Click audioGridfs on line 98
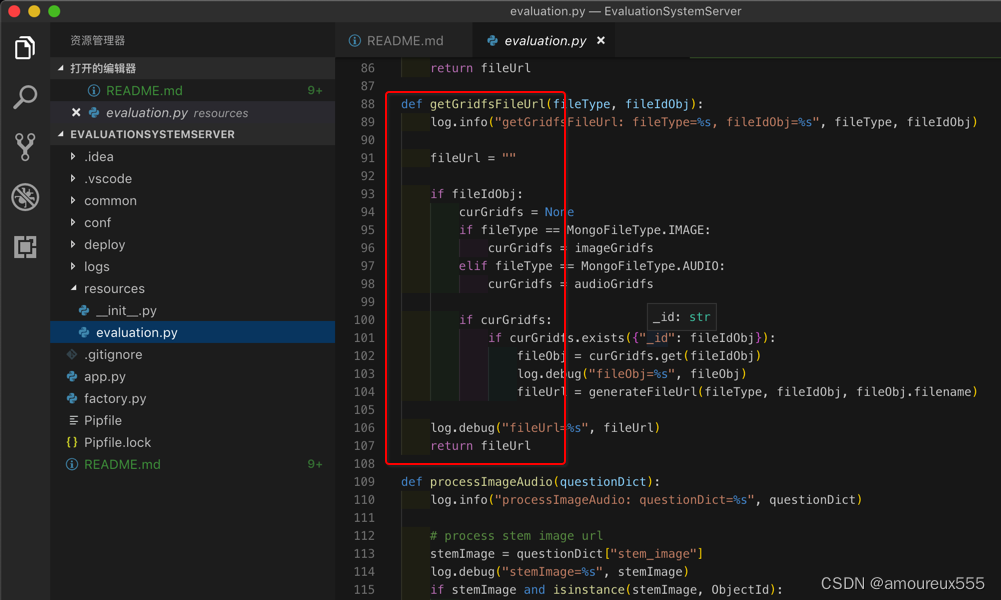Screen dimensions: 1001x600 coord(613,284)
